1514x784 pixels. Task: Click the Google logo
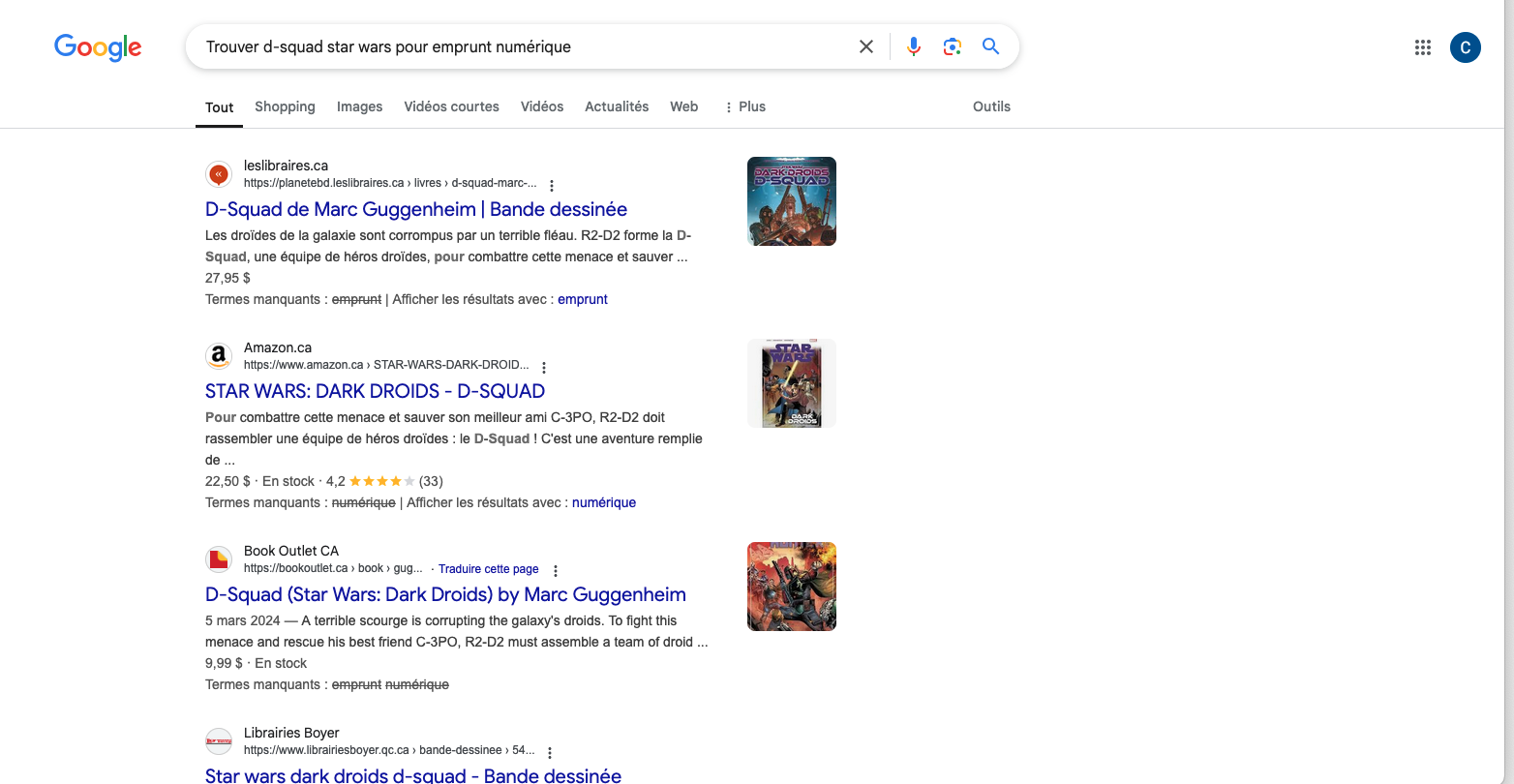pos(98,46)
